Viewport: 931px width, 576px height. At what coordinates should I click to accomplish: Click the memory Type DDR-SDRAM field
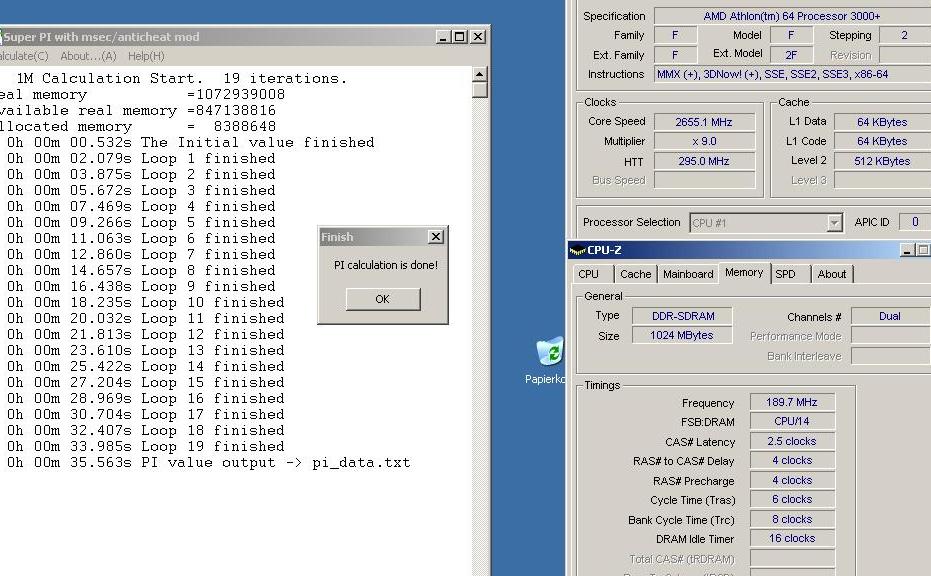coord(682,316)
